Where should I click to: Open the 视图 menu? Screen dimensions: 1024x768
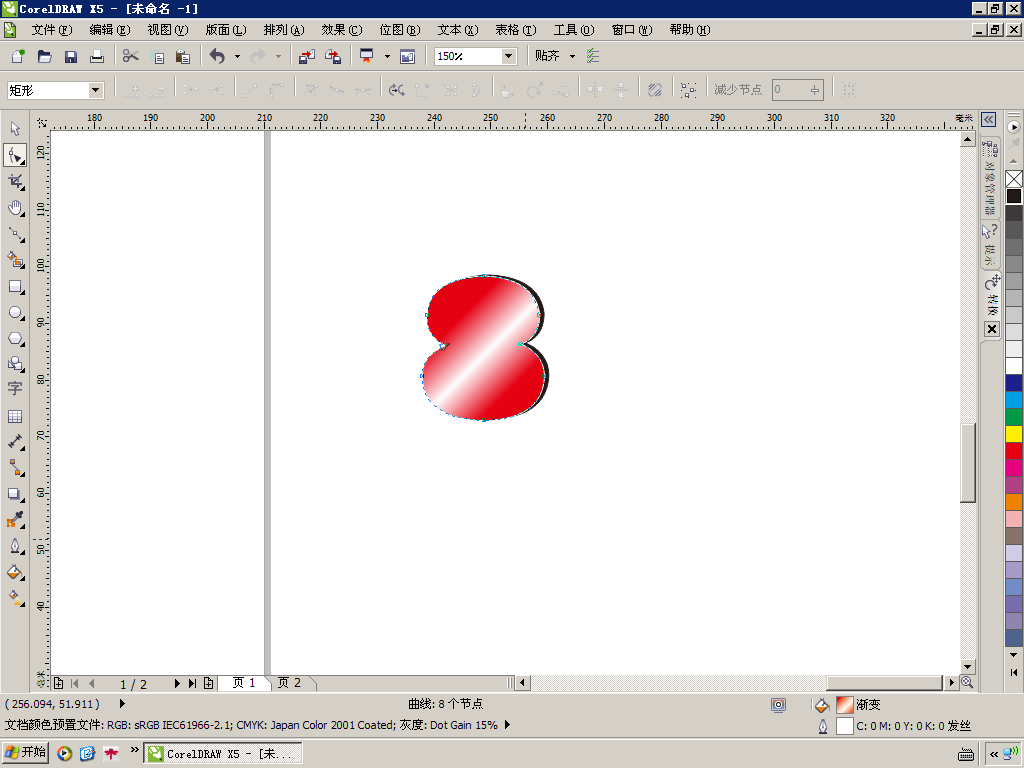pyautogui.click(x=168, y=30)
